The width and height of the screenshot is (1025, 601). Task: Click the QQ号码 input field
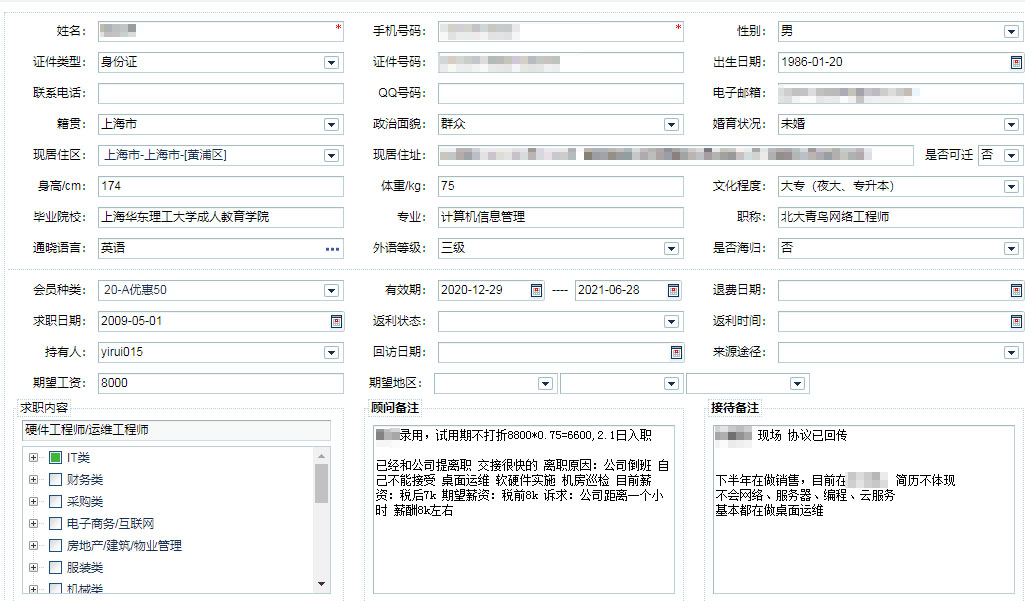tap(561, 93)
